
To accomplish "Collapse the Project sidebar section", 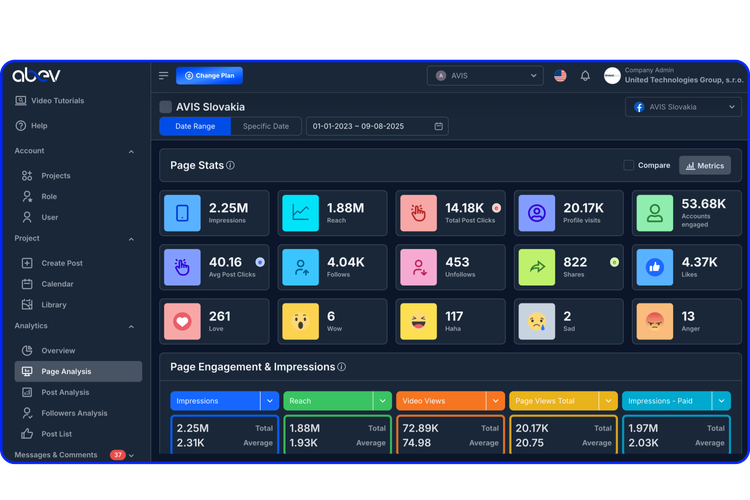I will click(131, 239).
